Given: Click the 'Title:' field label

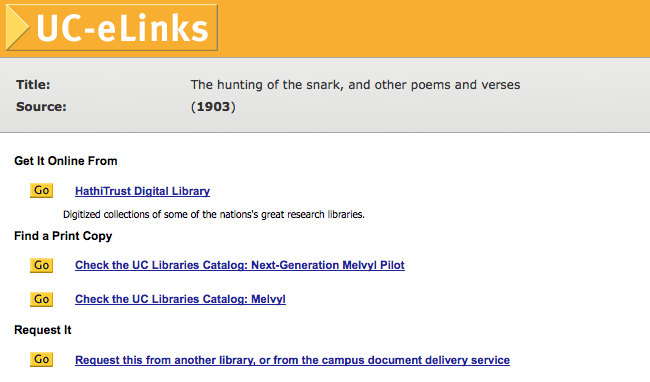Looking at the screenshot, I should point(33,85).
